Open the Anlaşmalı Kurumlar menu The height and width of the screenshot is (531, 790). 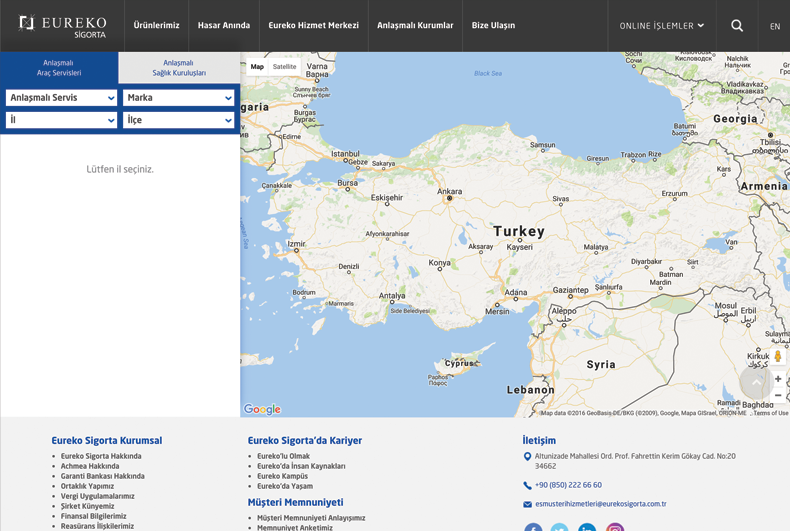(415, 25)
